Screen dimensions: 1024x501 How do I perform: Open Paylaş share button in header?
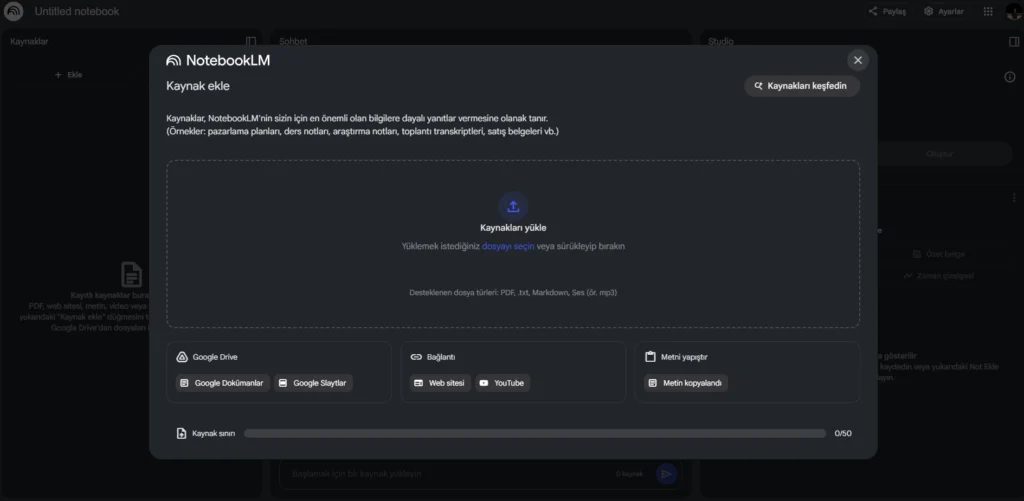(887, 11)
